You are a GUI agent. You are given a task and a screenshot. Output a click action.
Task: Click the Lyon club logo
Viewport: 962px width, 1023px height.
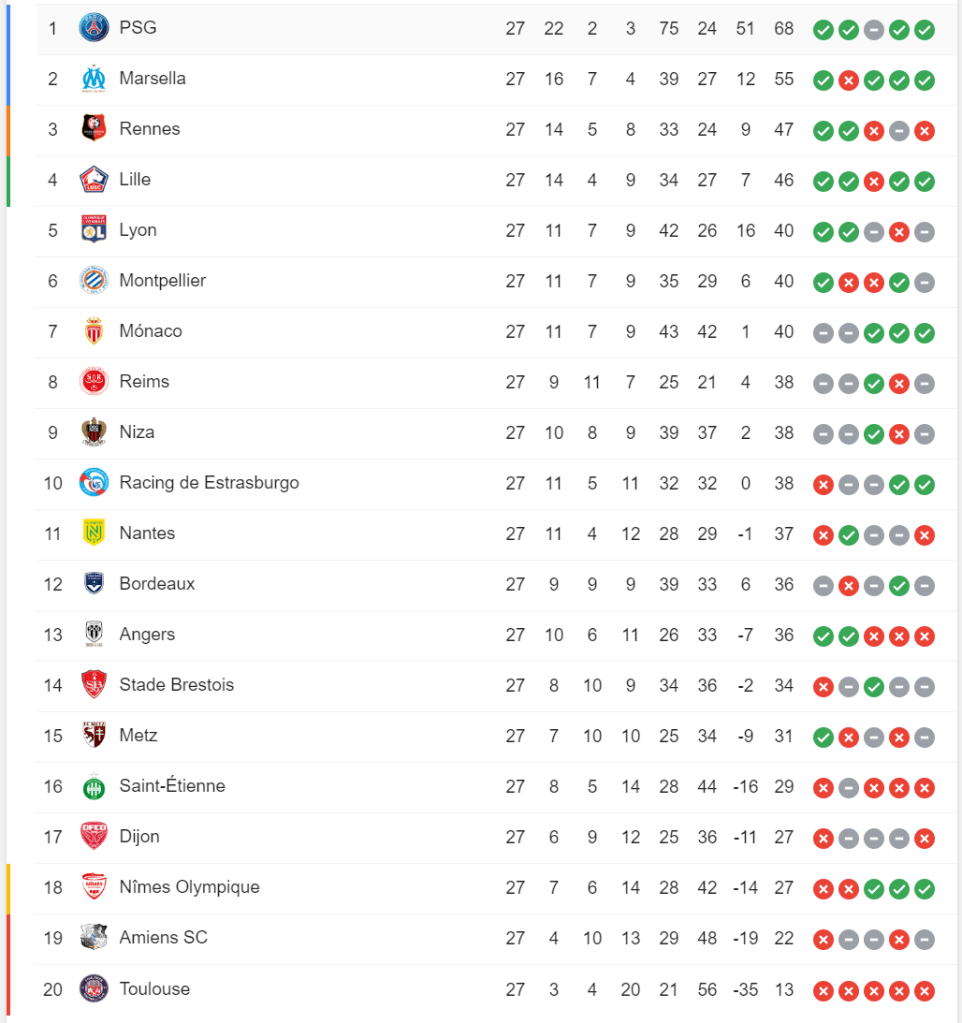pyautogui.click(x=93, y=230)
